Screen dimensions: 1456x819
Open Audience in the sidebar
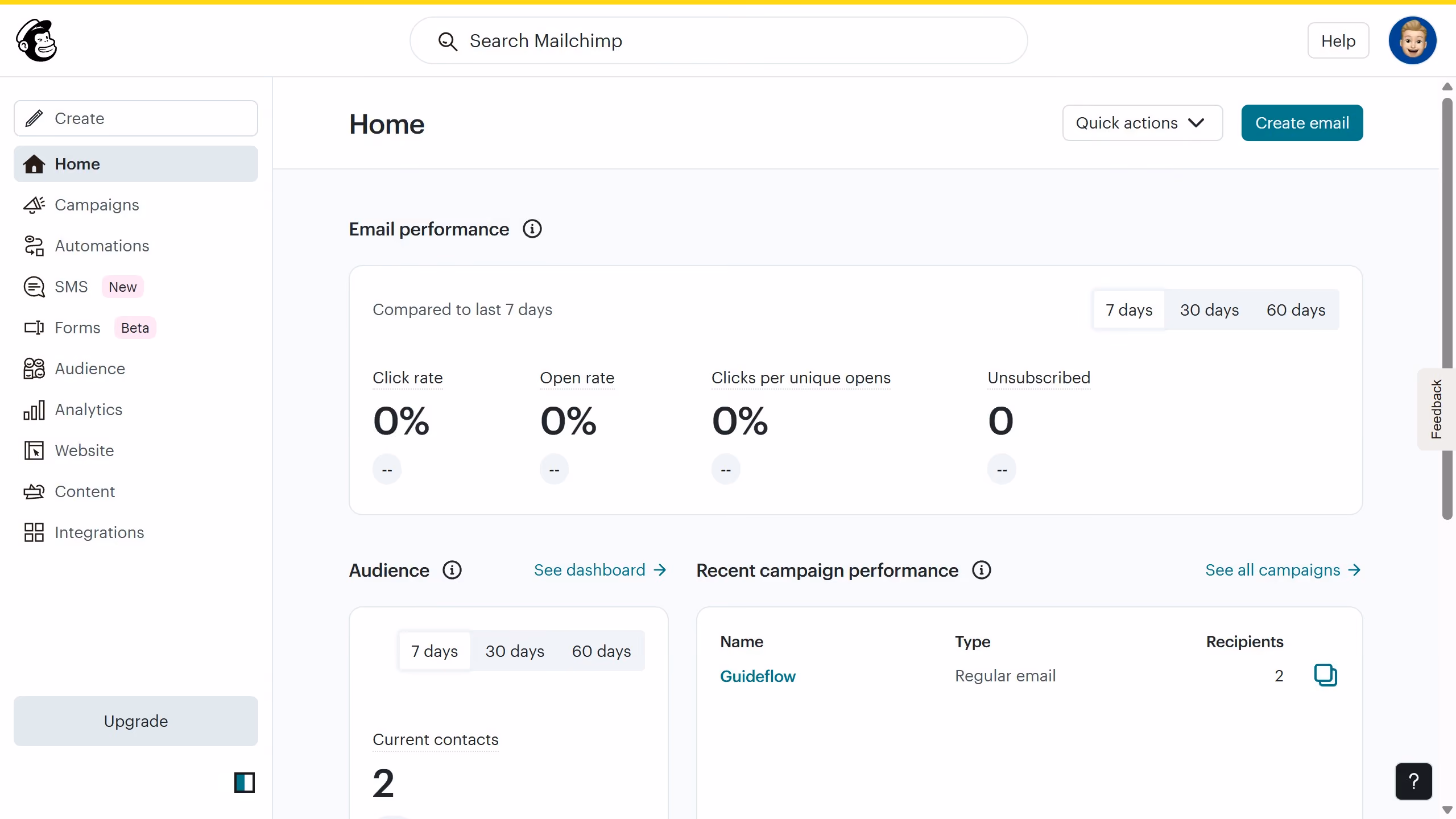[136, 369]
